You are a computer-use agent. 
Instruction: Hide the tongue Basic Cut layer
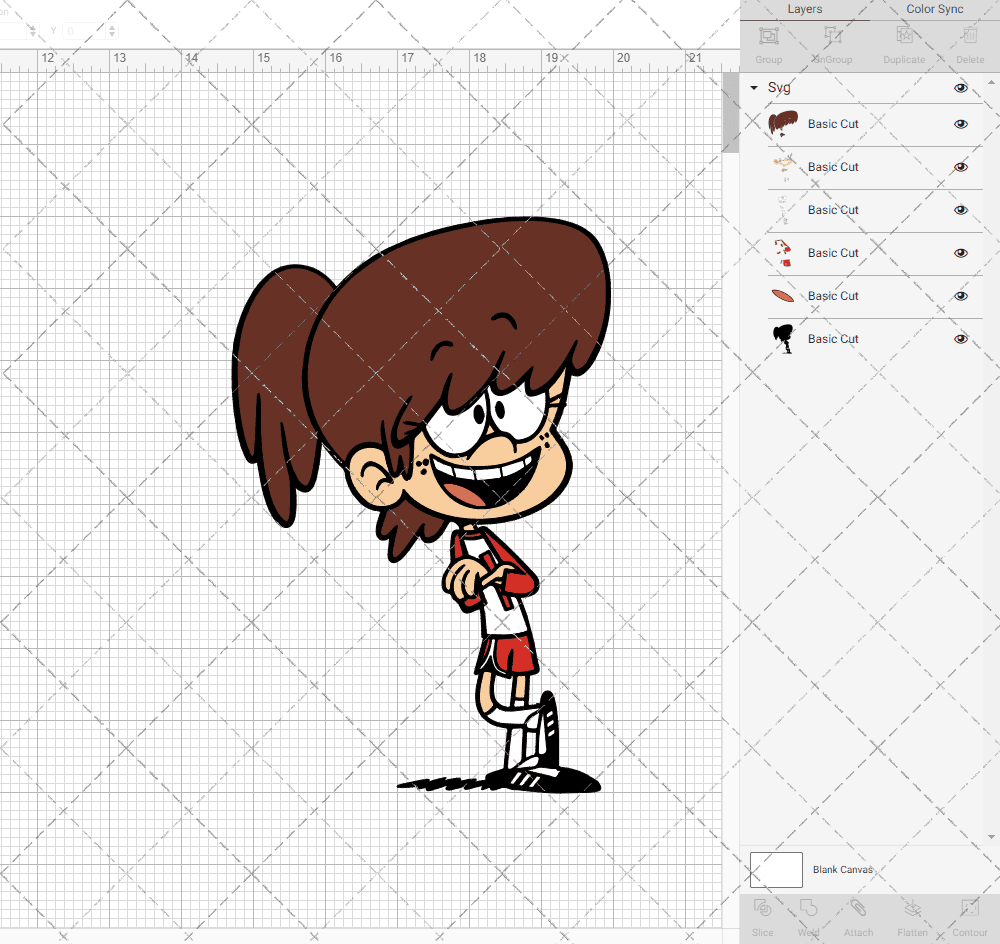(x=960, y=296)
